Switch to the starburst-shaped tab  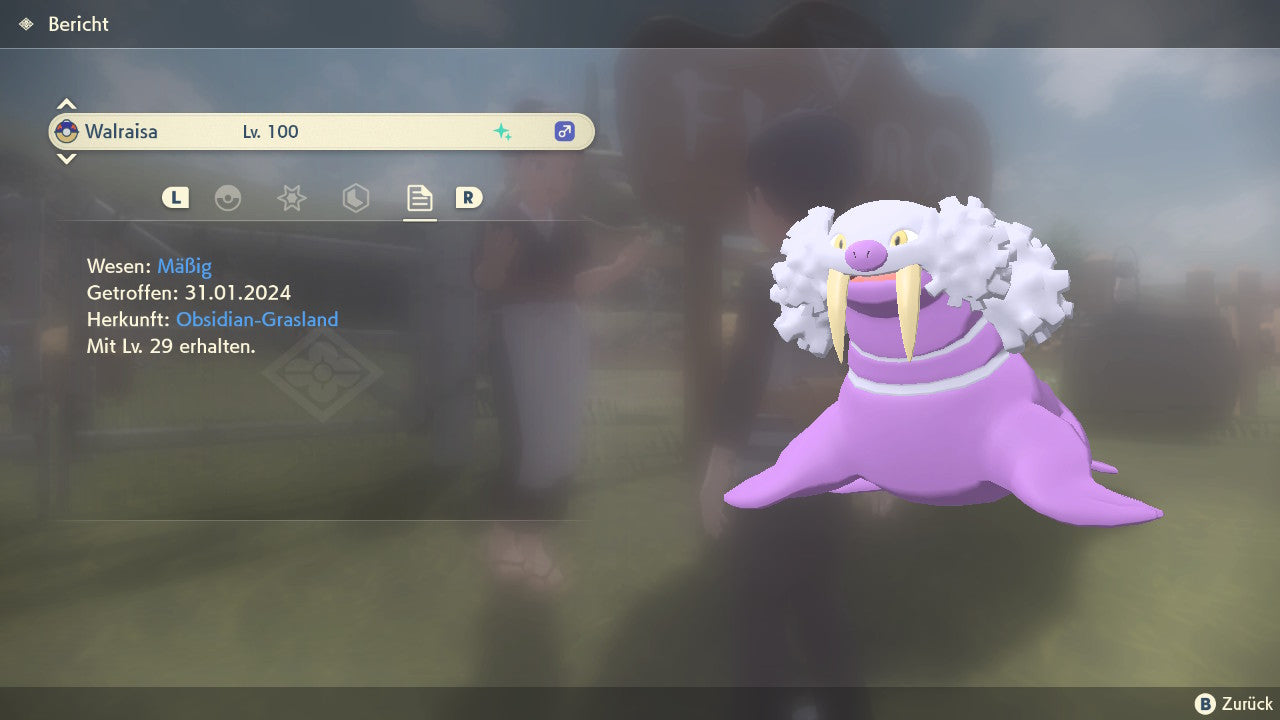click(291, 198)
